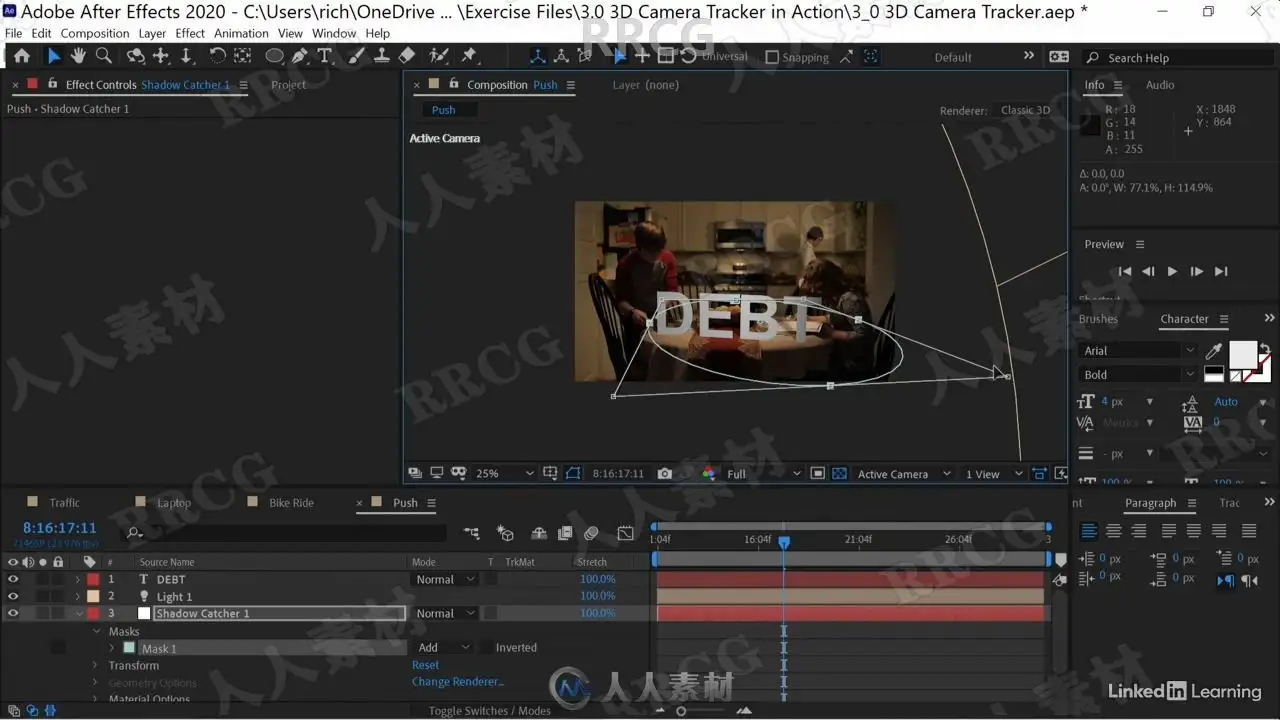
Task: Toggle Faux Bold style left-to-right paragraph direction
Action: pos(1225,580)
